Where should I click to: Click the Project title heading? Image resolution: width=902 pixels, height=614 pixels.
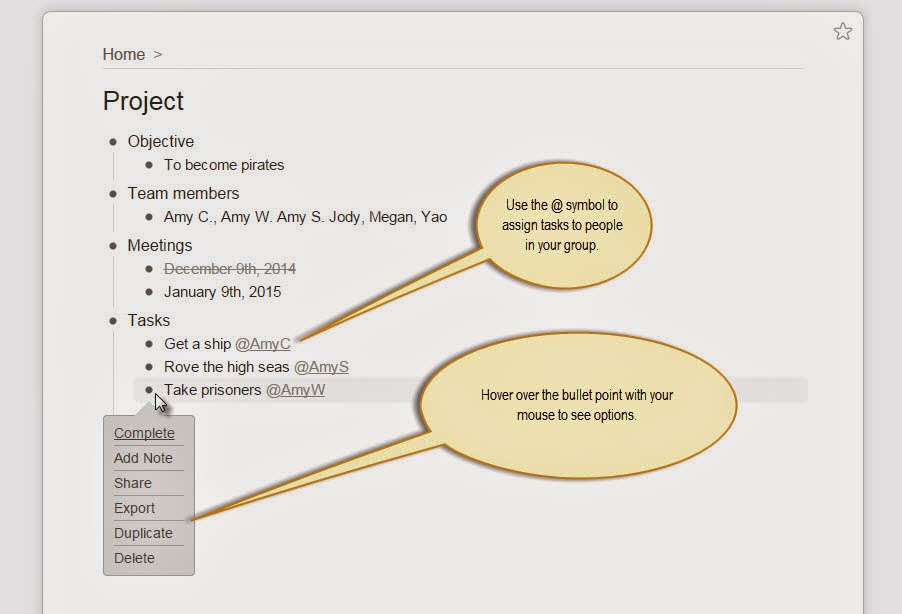[x=143, y=101]
